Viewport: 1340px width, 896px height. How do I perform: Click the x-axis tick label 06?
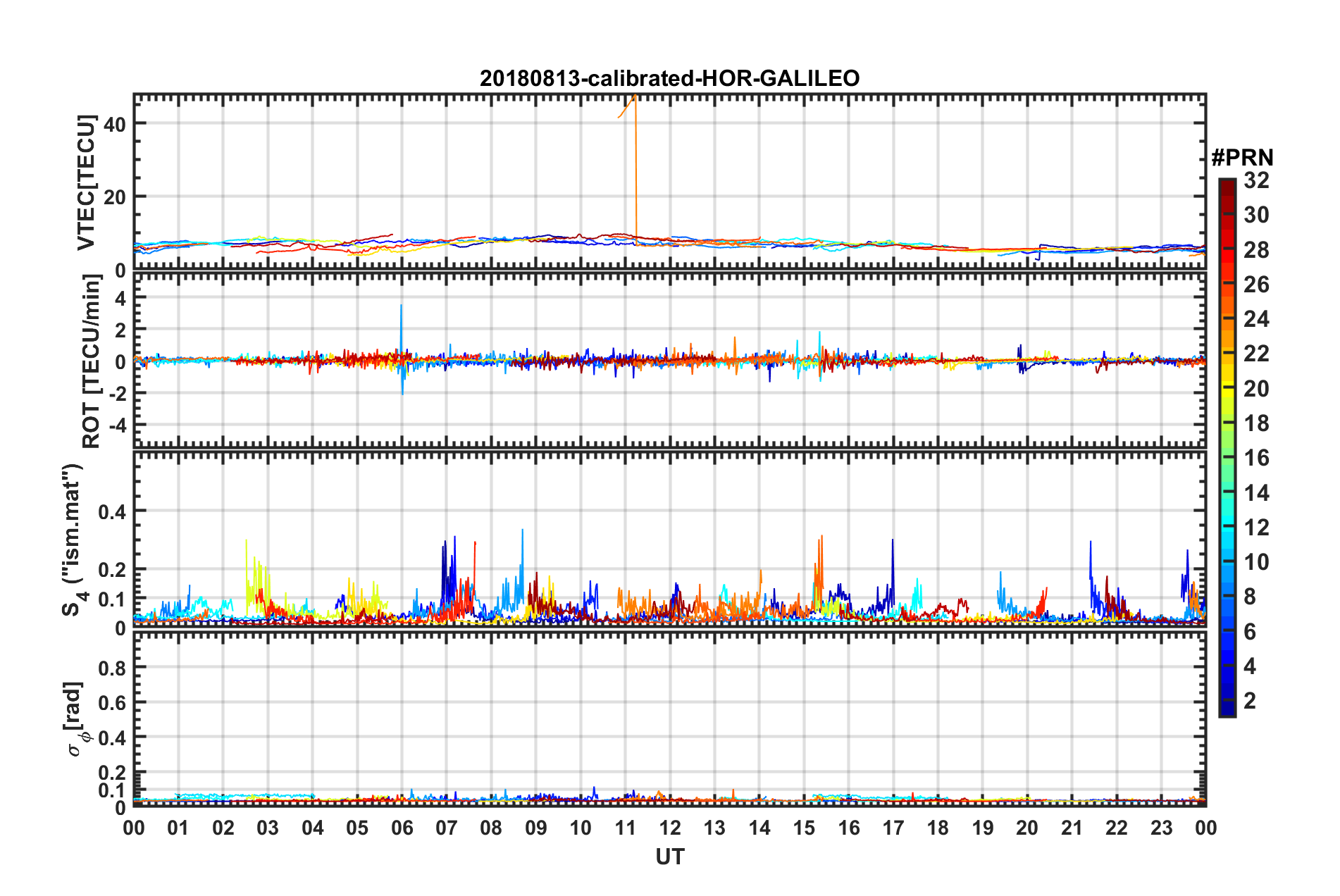402,828
